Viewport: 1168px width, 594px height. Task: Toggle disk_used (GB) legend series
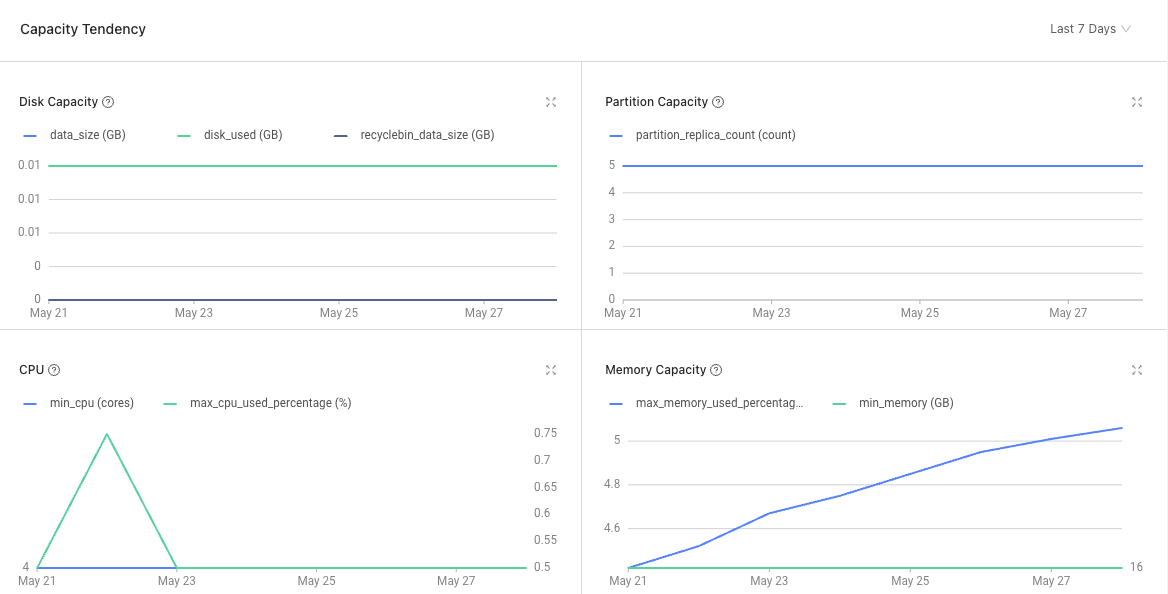pyautogui.click(x=229, y=136)
